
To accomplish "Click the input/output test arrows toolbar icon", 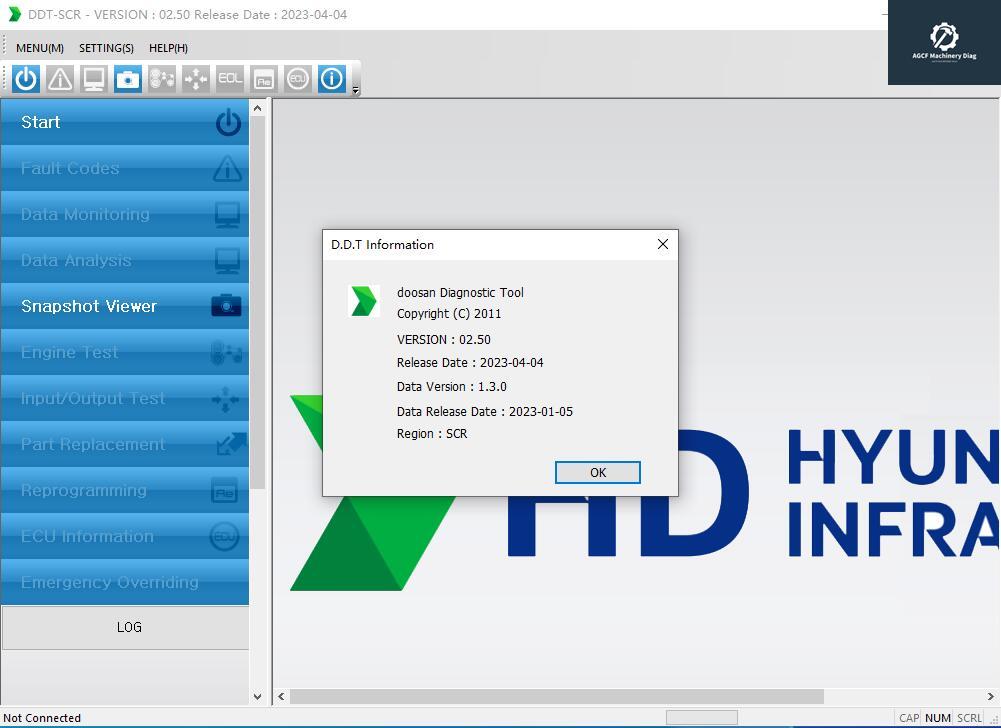I will point(196,78).
